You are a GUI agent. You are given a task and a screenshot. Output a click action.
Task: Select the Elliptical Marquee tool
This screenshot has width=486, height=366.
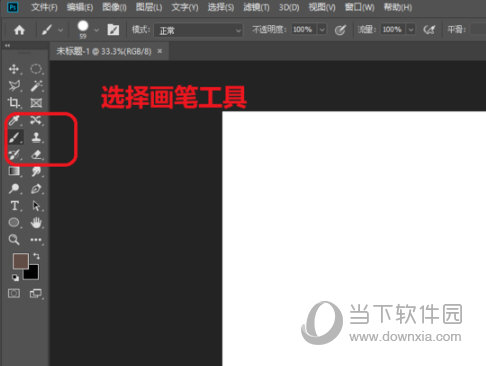(36, 69)
